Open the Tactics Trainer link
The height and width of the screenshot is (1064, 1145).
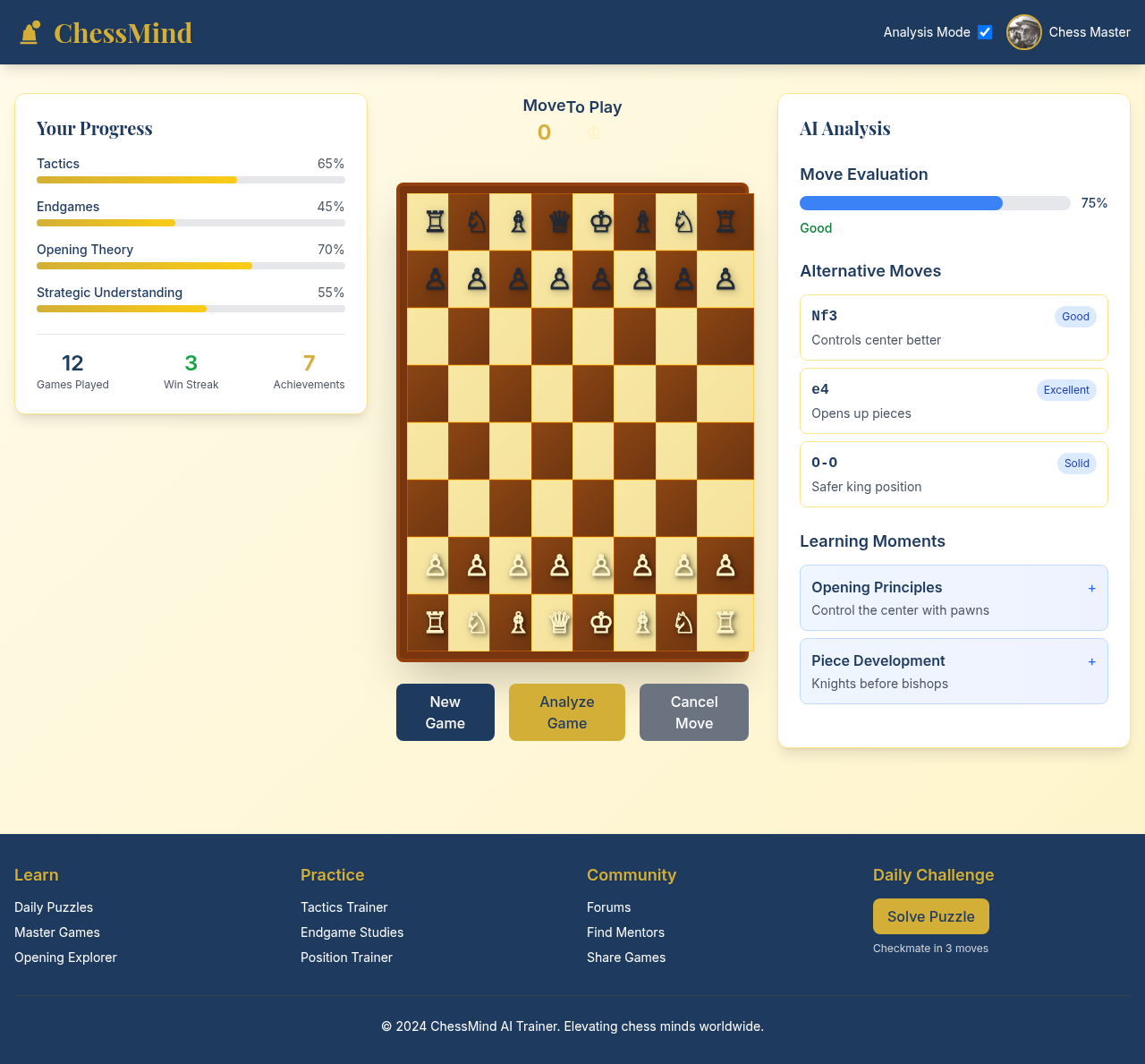pyautogui.click(x=343, y=907)
